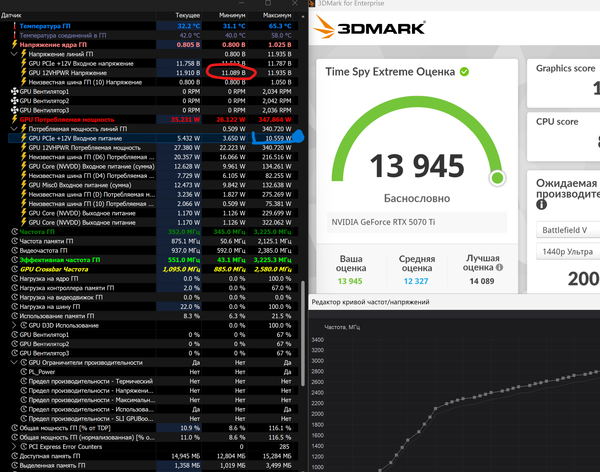Click lightning icon of GPU Misc0 Входное питание
Image resolution: width=600 pixels, height=472 pixels.
click(24, 185)
